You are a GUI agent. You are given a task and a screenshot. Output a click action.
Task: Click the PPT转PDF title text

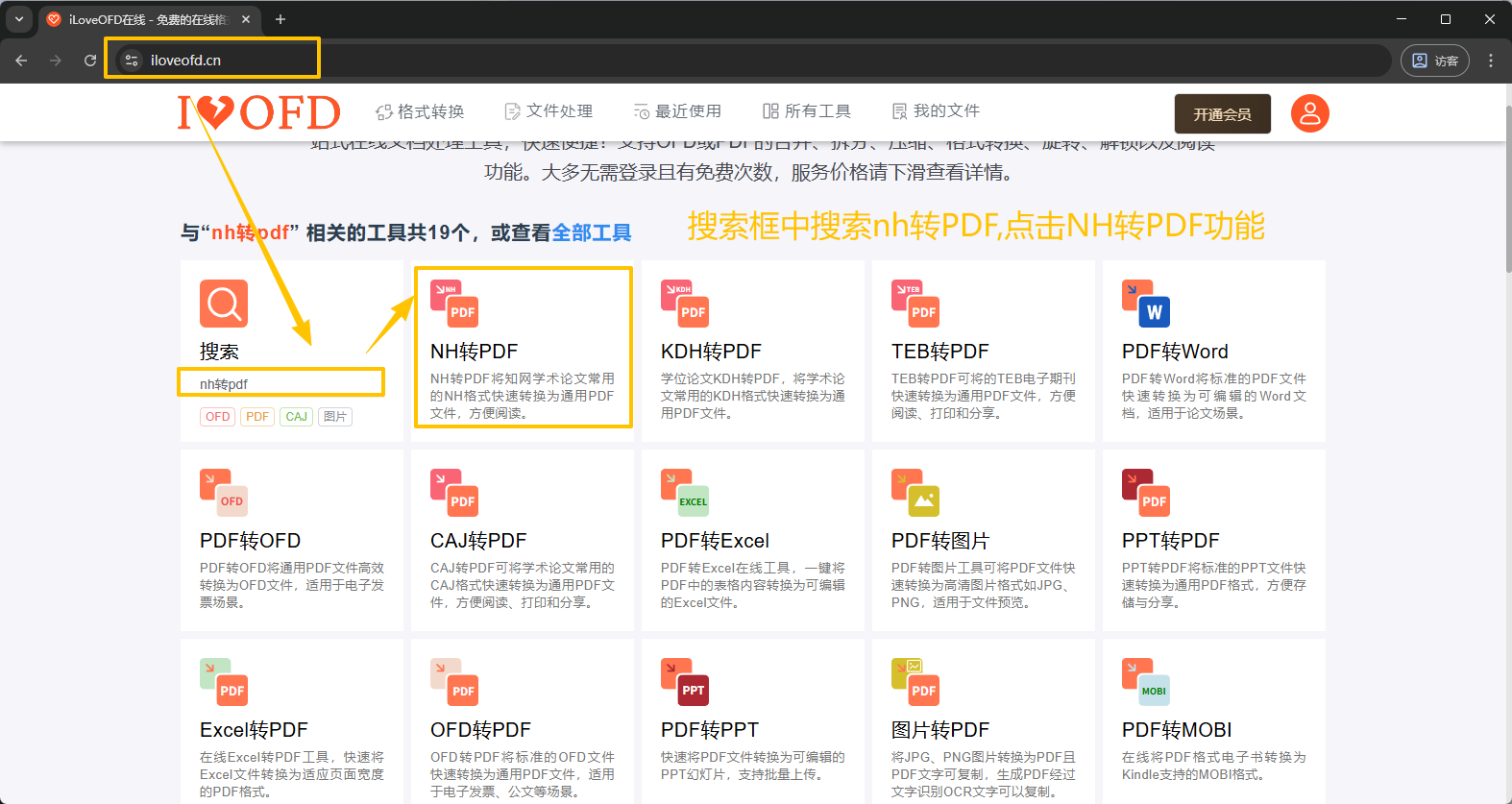[x=1171, y=541]
